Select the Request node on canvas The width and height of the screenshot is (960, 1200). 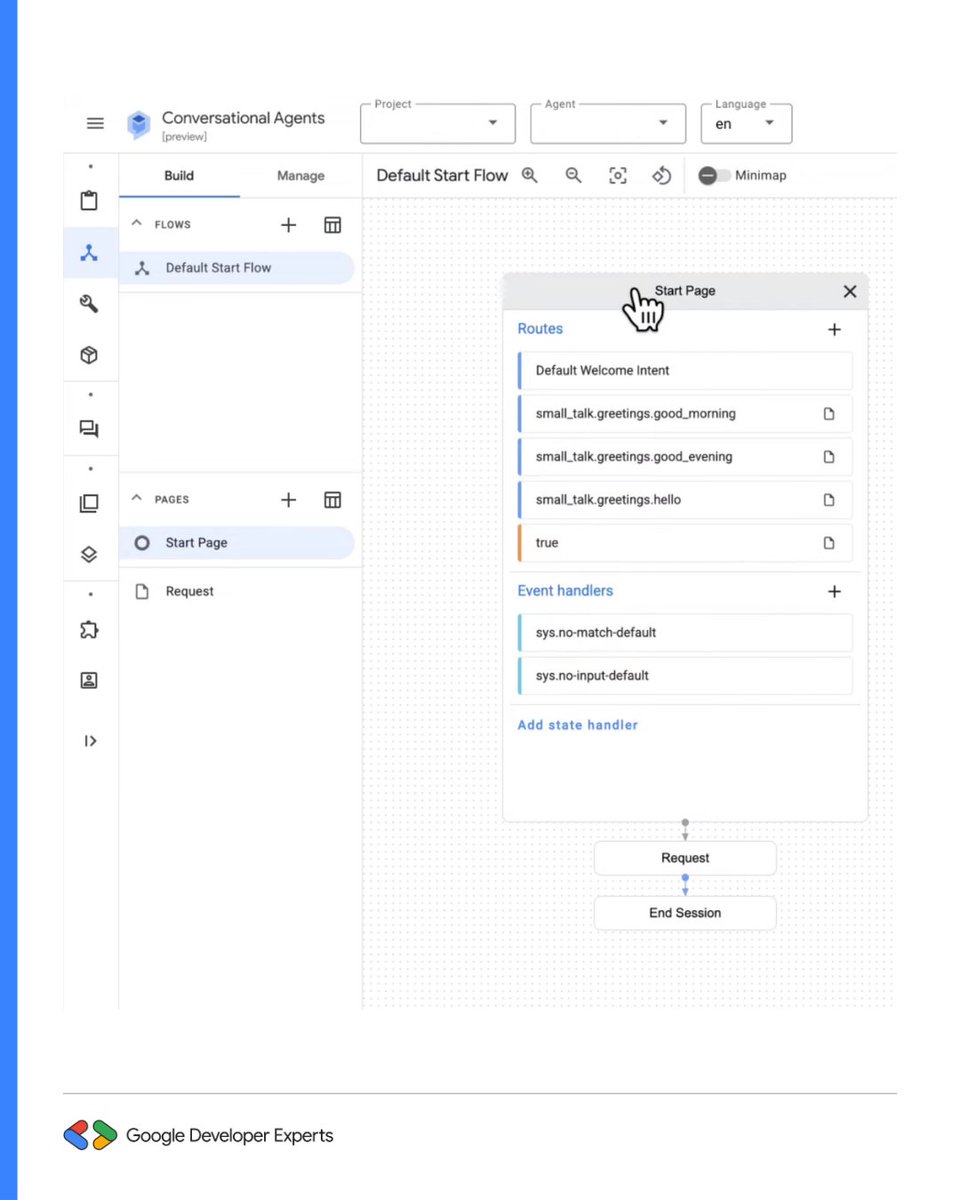[685, 858]
